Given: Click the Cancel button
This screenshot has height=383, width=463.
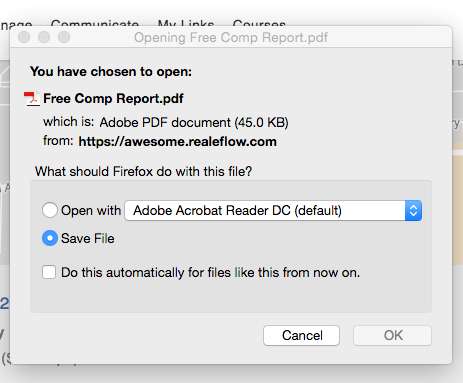Looking at the screenshot, I should tap(301, 335).
